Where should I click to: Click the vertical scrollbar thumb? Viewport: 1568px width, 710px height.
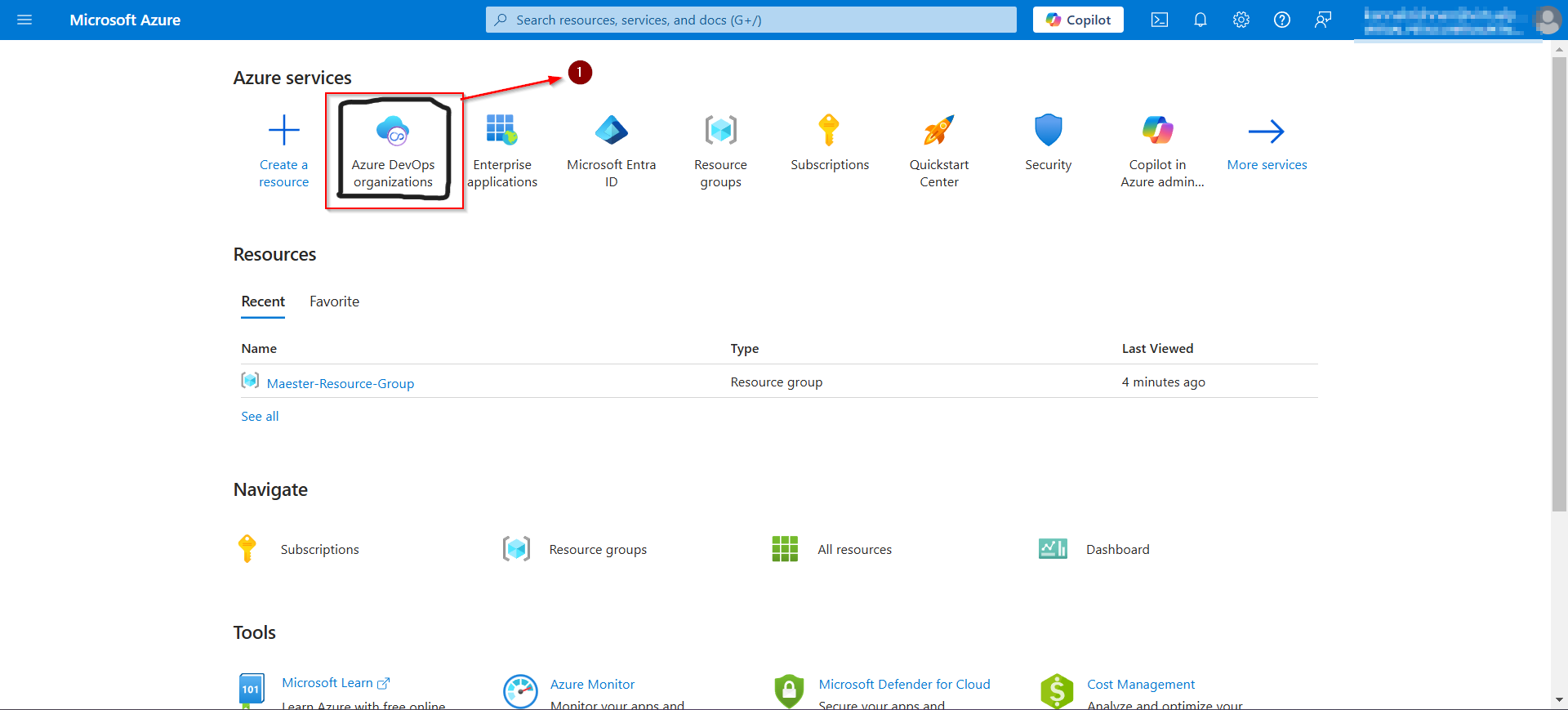(x=1559, y=284)
